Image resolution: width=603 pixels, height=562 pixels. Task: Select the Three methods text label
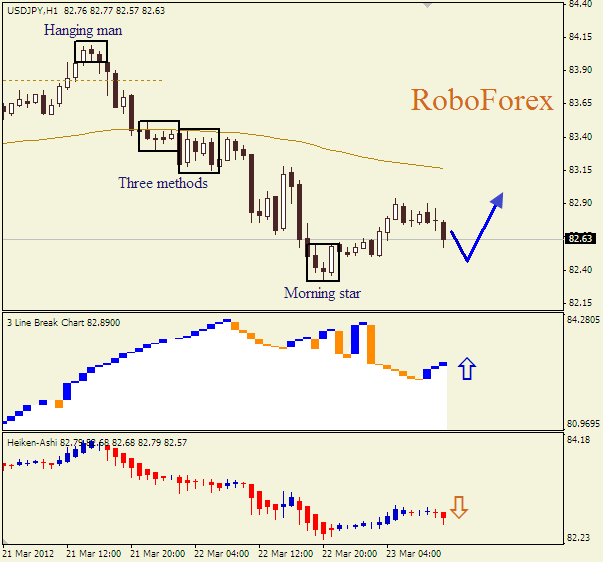[163, 183]
